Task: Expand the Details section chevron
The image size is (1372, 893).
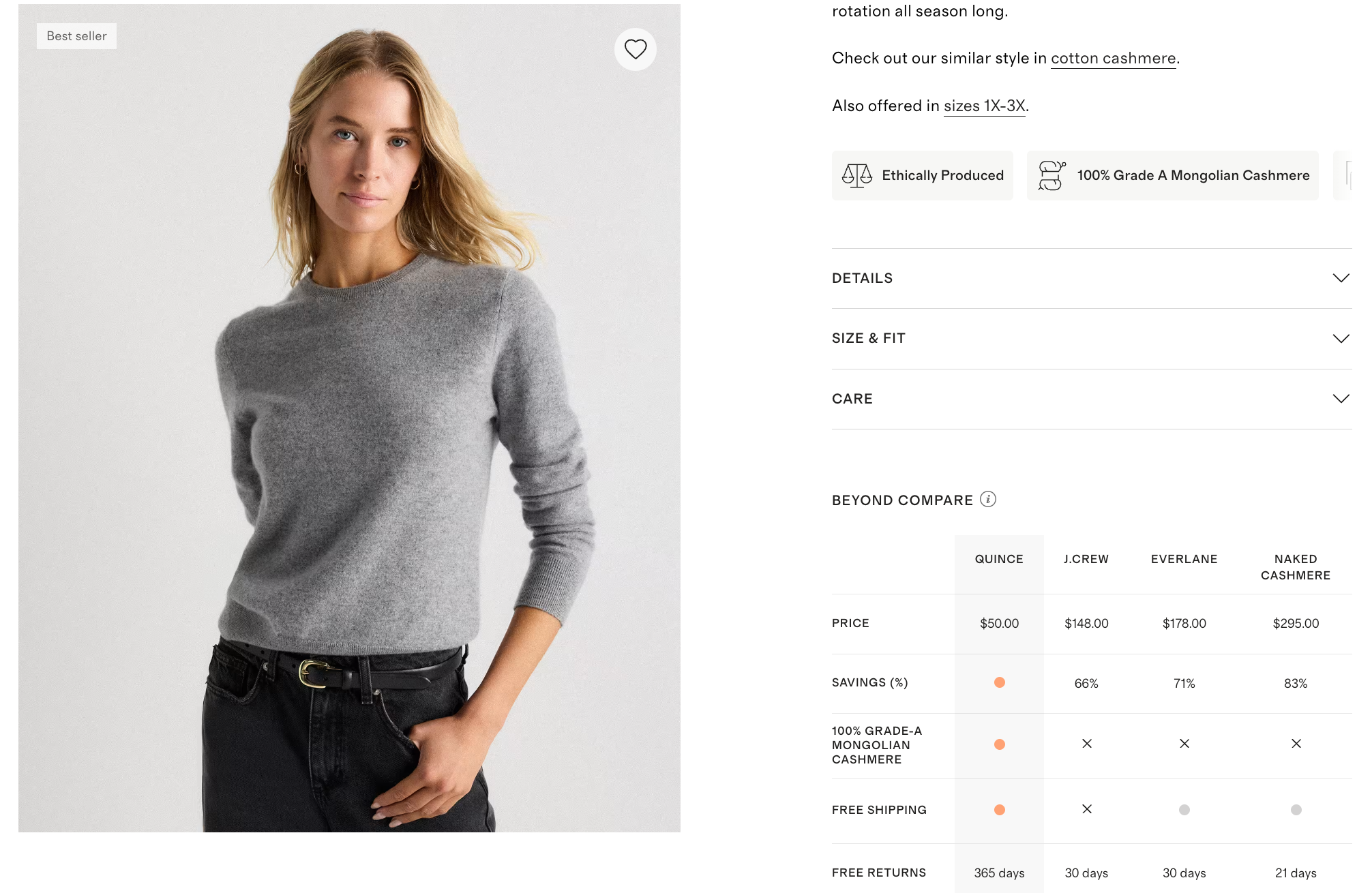Action: coord(1341,278)
